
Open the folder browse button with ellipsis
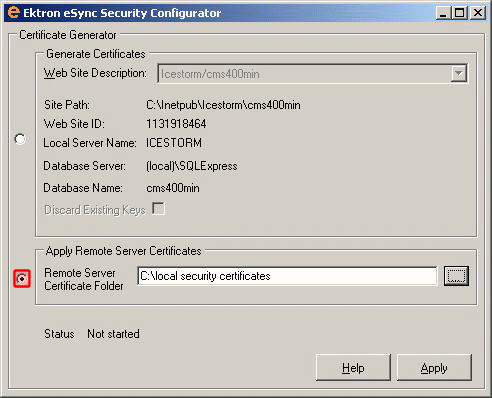tap(456, 276)
